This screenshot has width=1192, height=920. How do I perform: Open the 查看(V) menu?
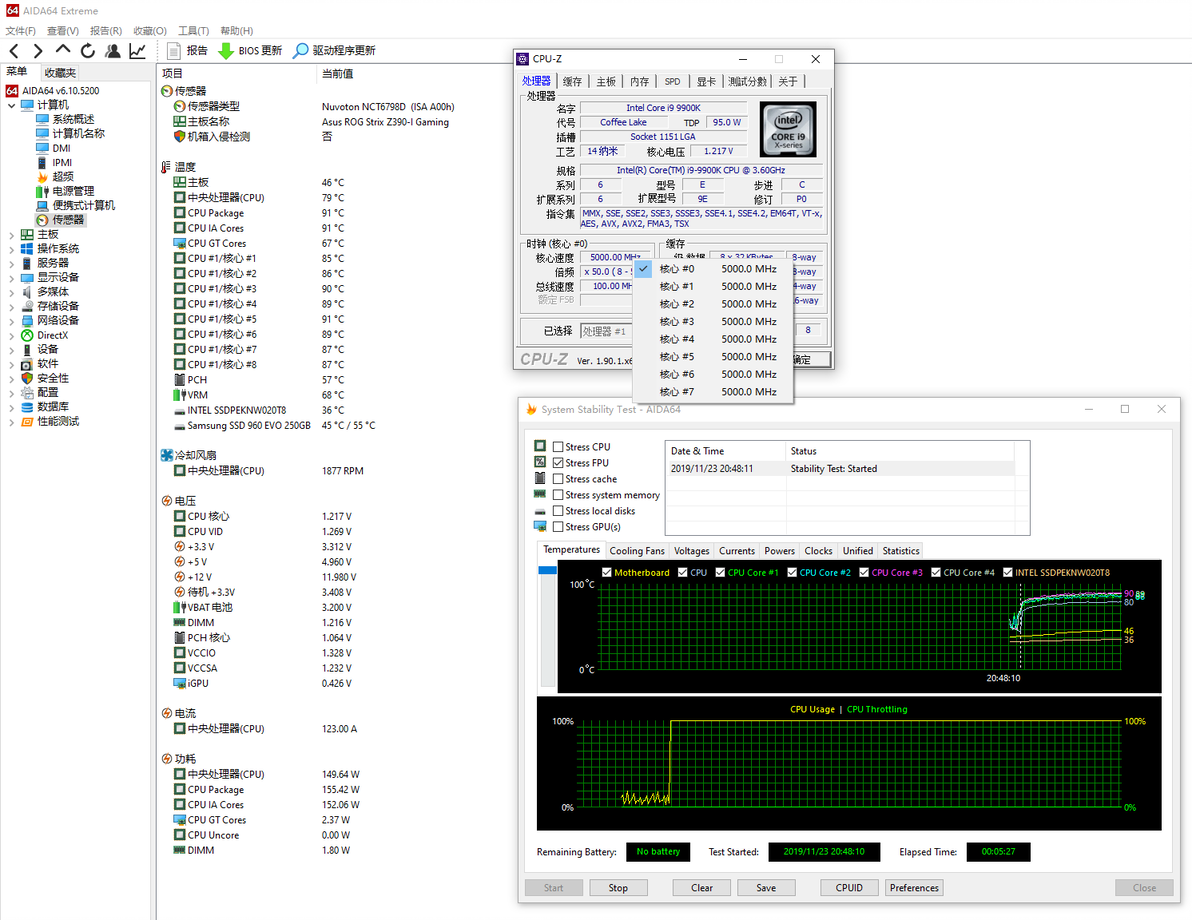click(63, 30)
